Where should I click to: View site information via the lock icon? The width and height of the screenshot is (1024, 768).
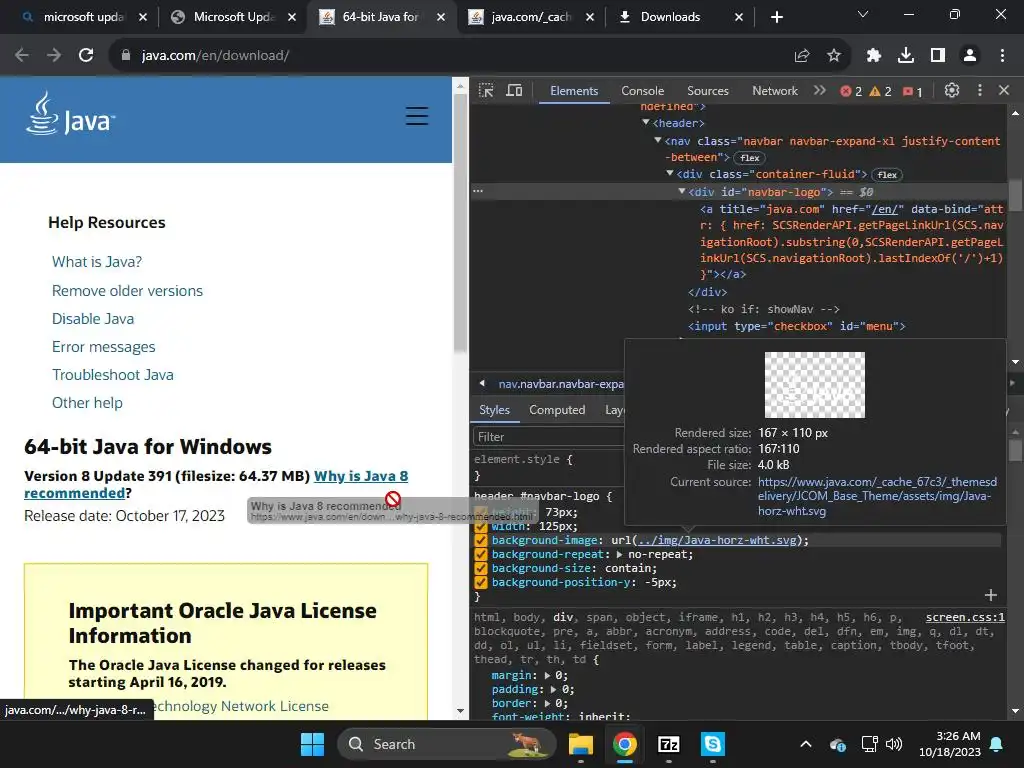pyautogui.click(x=126, y=56)
